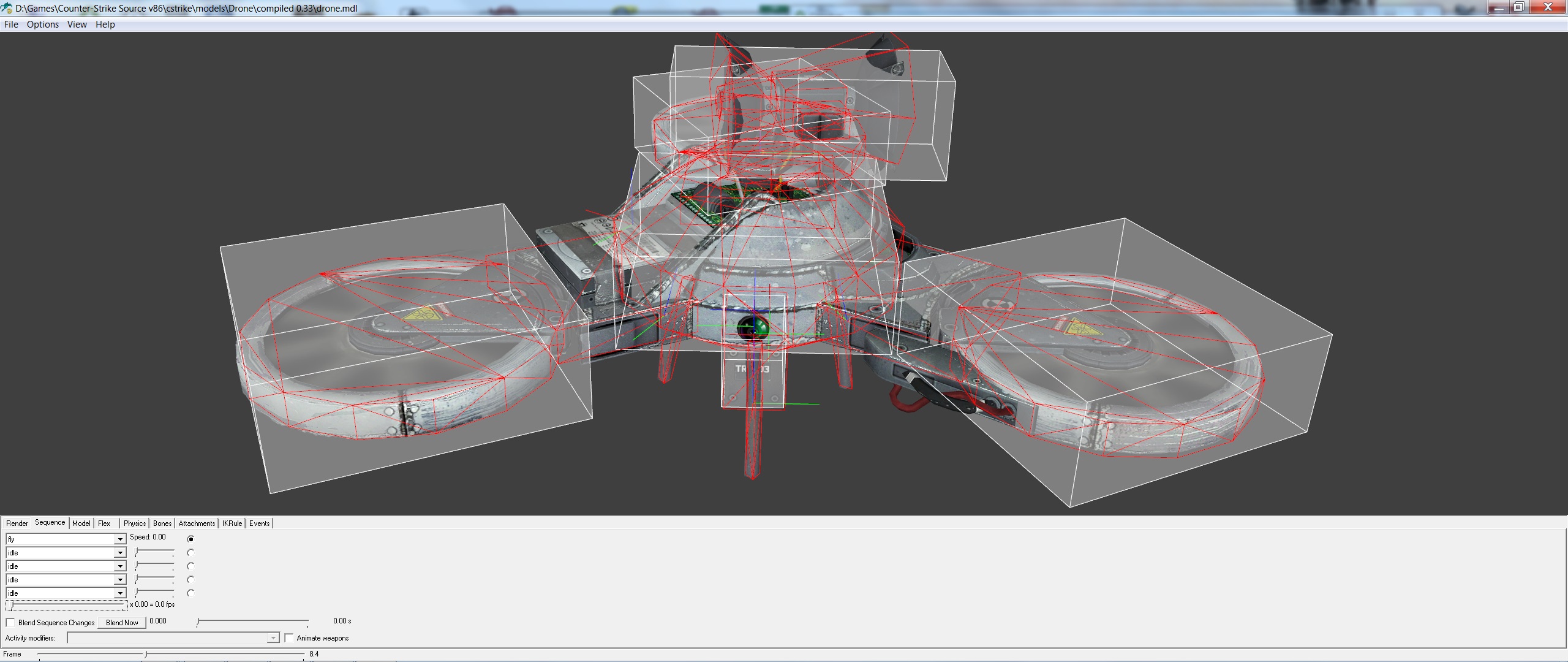Expand the Activity modifiers dropdown

(x=173, y=638)
